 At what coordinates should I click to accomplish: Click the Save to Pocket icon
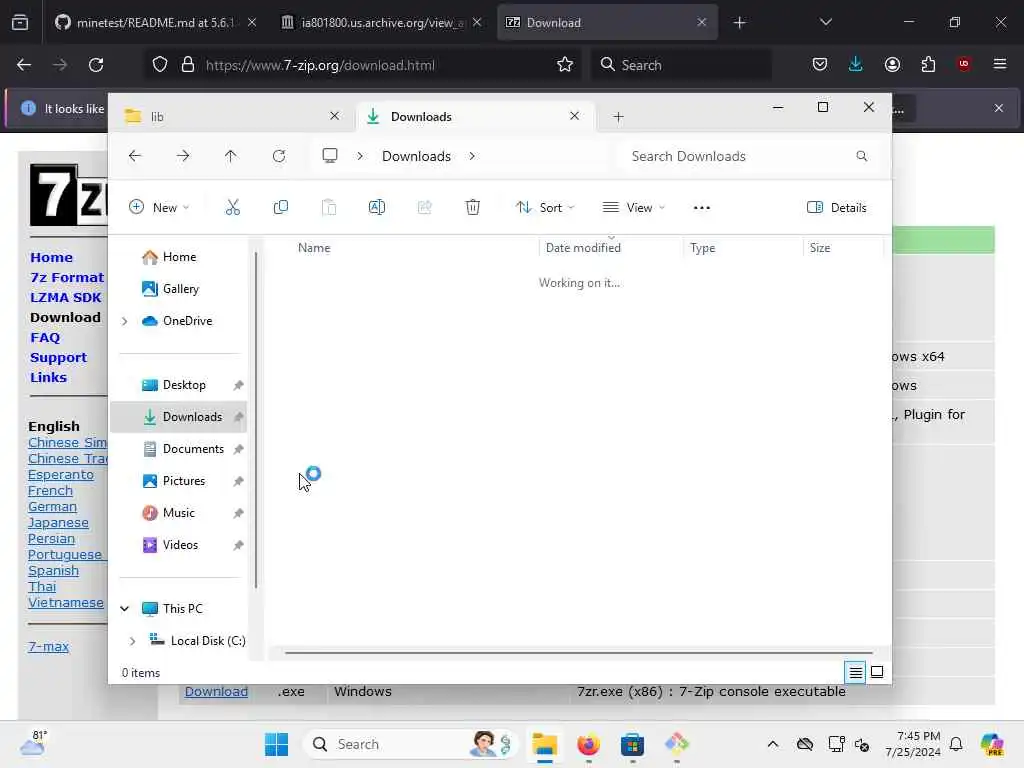tap(820, 64)
